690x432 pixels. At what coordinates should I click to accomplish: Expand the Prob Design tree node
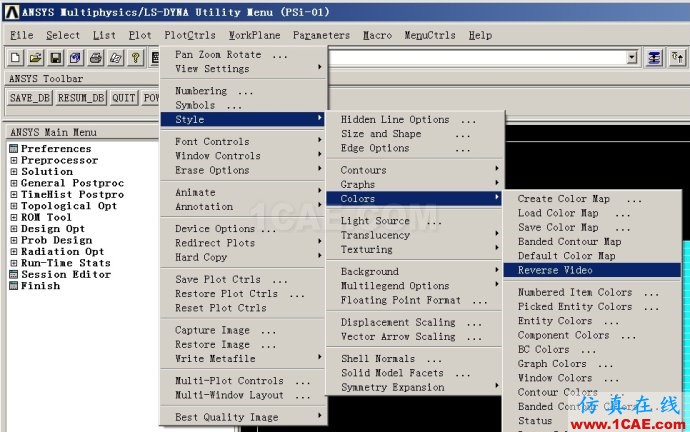(14, 240)
